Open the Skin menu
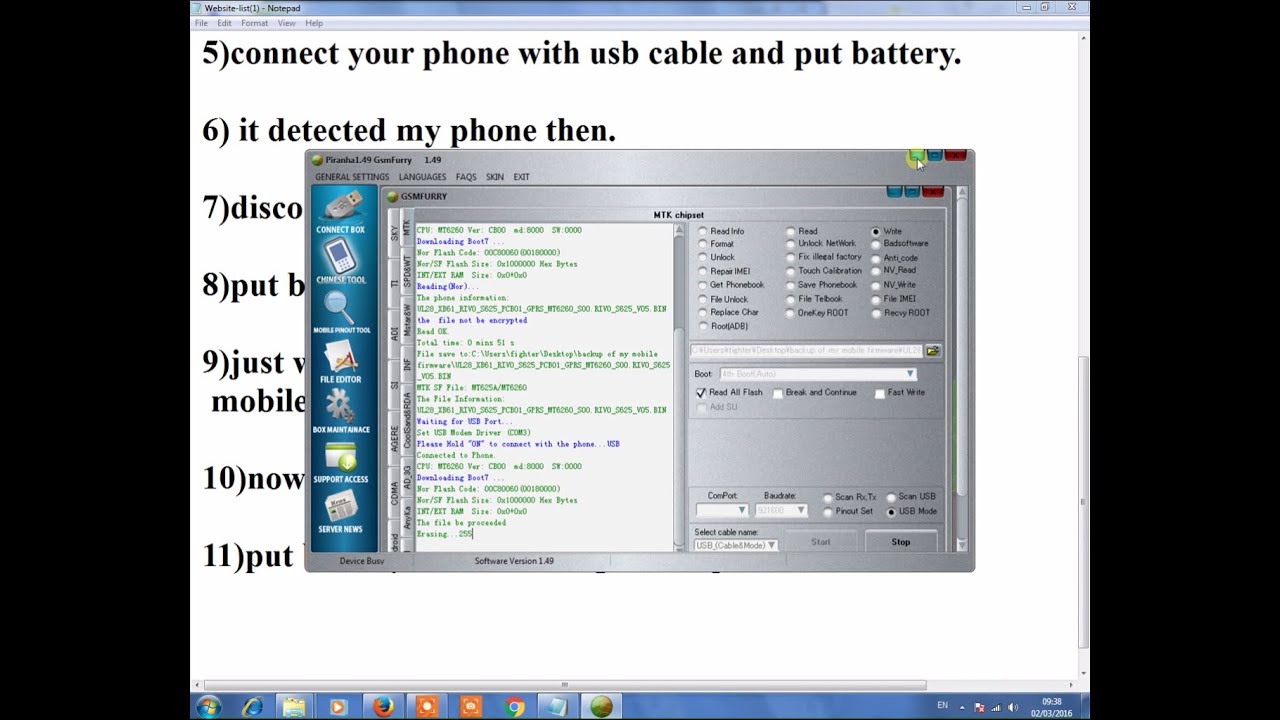1280x720 pixels. (x=495, y=177)
